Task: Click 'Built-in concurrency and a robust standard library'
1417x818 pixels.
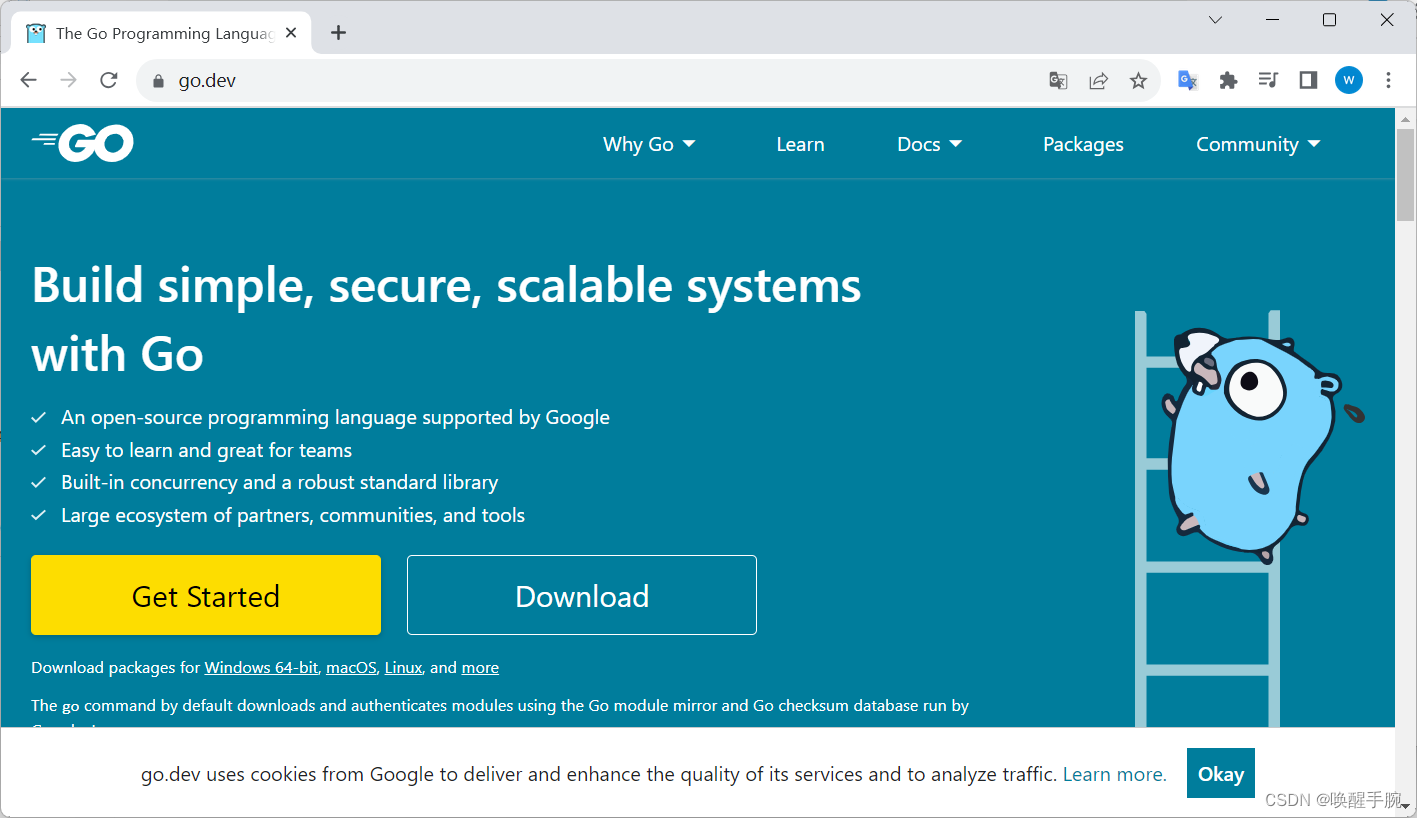Action: pos(279,482)
